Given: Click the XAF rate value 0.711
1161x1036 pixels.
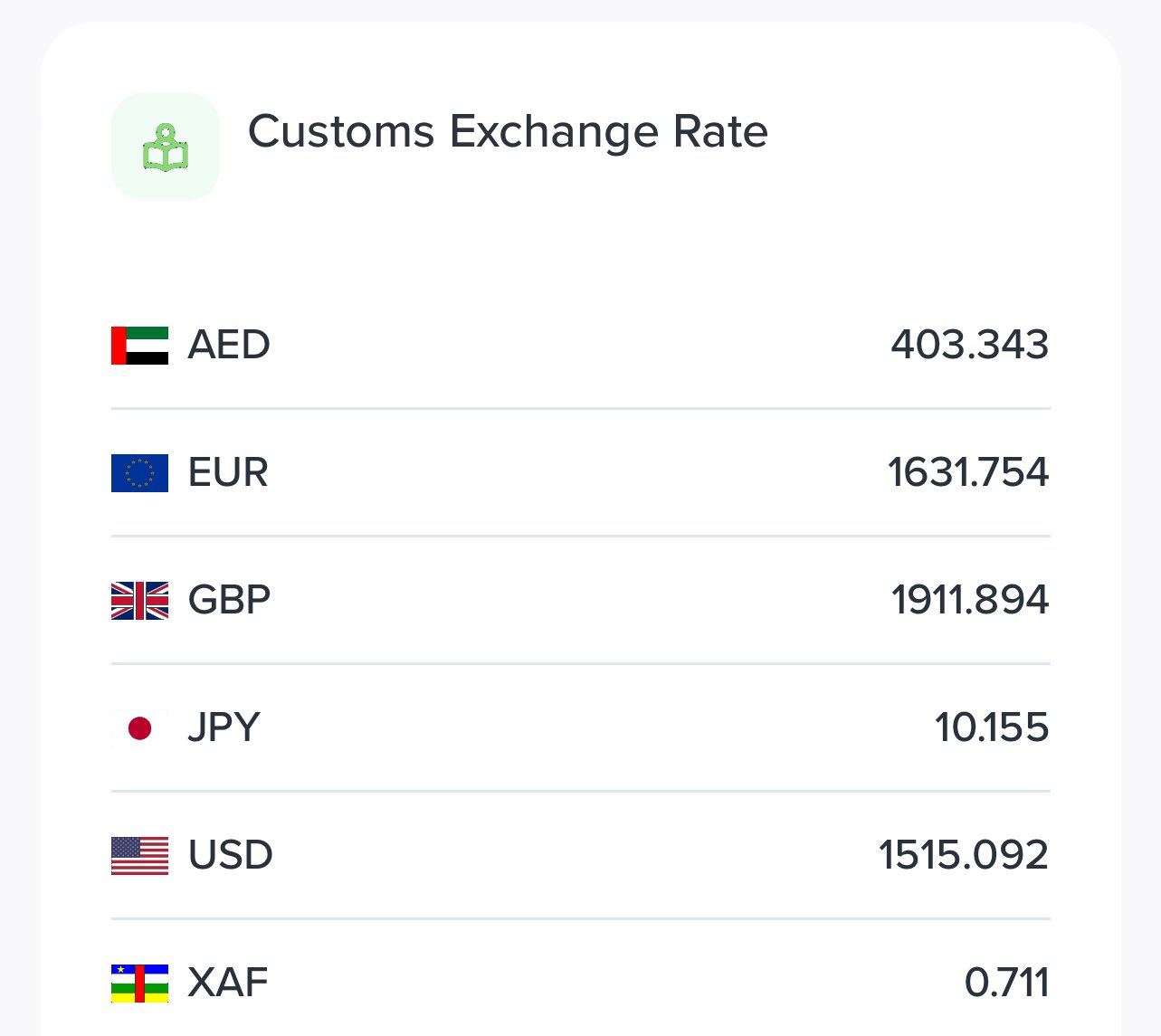Looking at the screenshot, I should (x=1006, y=984).
